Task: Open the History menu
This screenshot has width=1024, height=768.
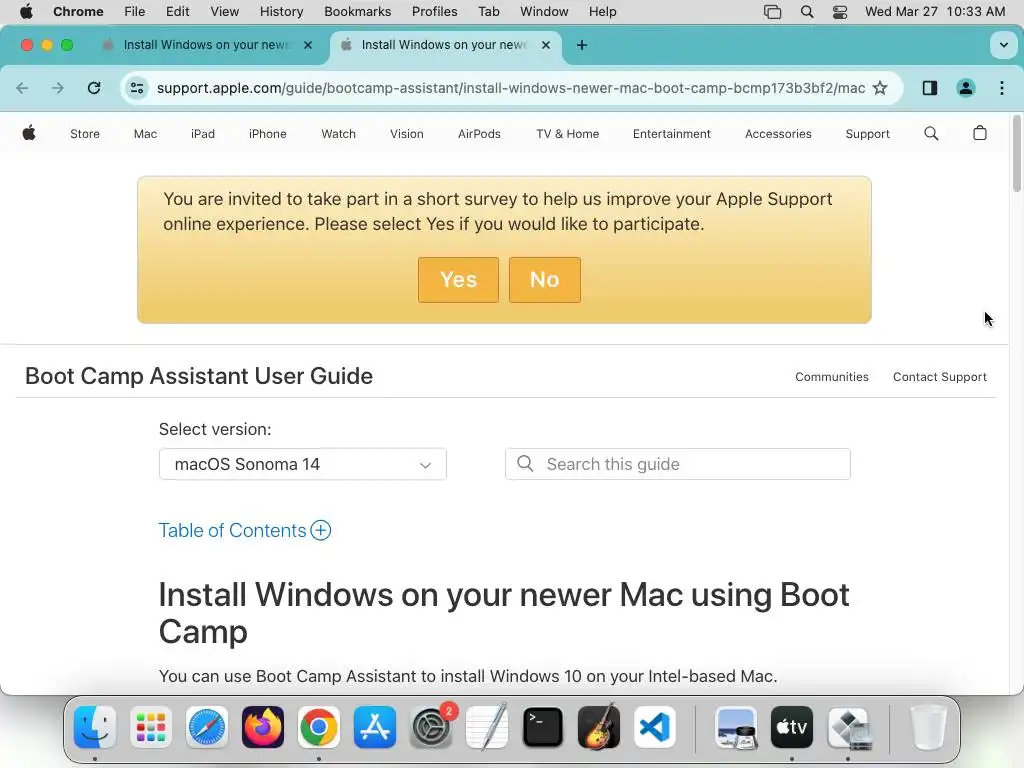Action: coord(281,12)
